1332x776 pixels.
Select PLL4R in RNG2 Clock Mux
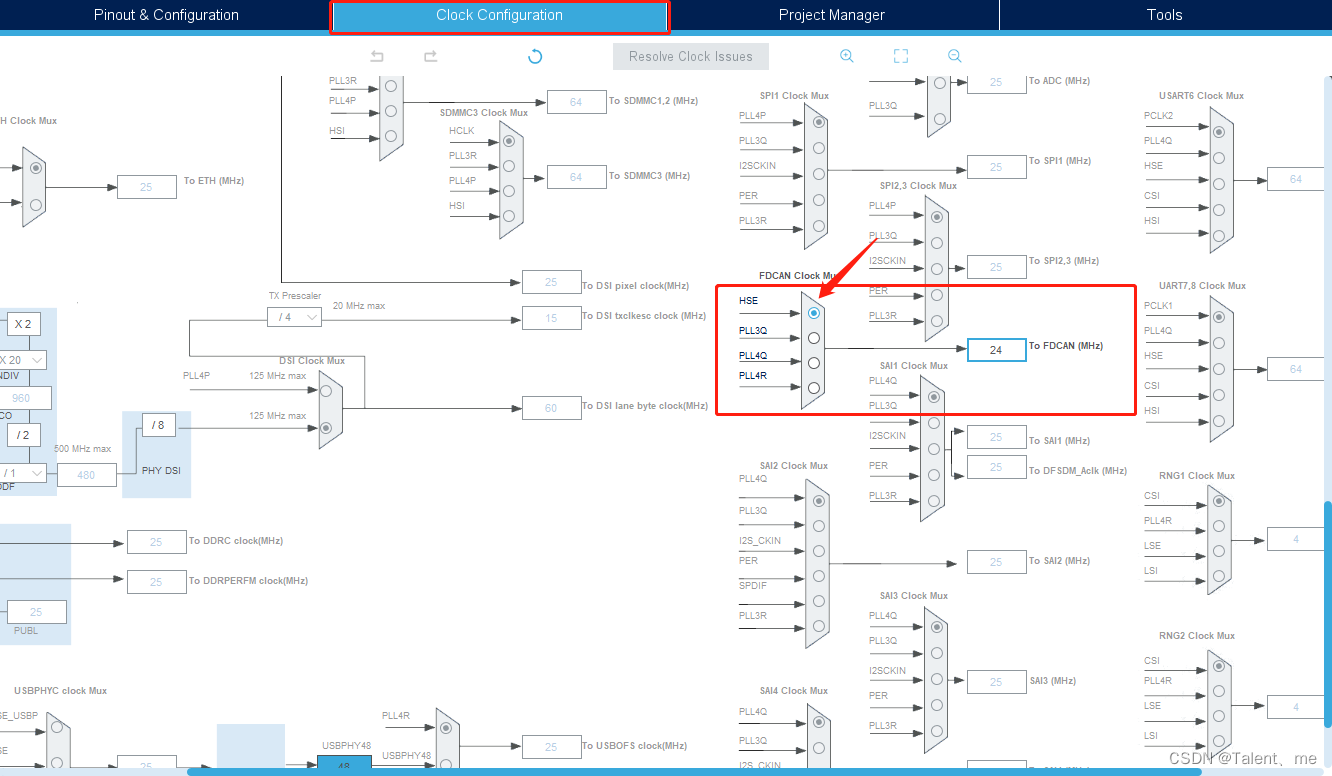pyautogui.click(x=1218, y=691)
